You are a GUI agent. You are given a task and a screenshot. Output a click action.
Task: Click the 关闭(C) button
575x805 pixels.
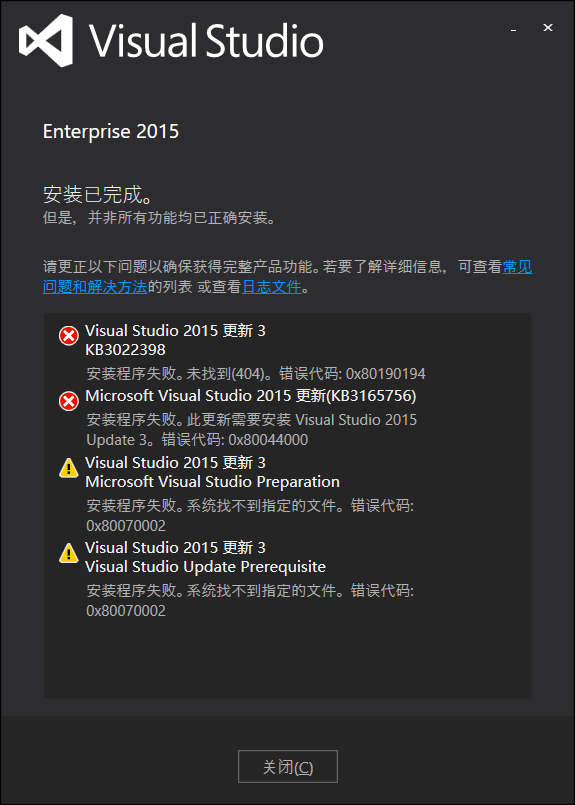click(x=288, y=766)
